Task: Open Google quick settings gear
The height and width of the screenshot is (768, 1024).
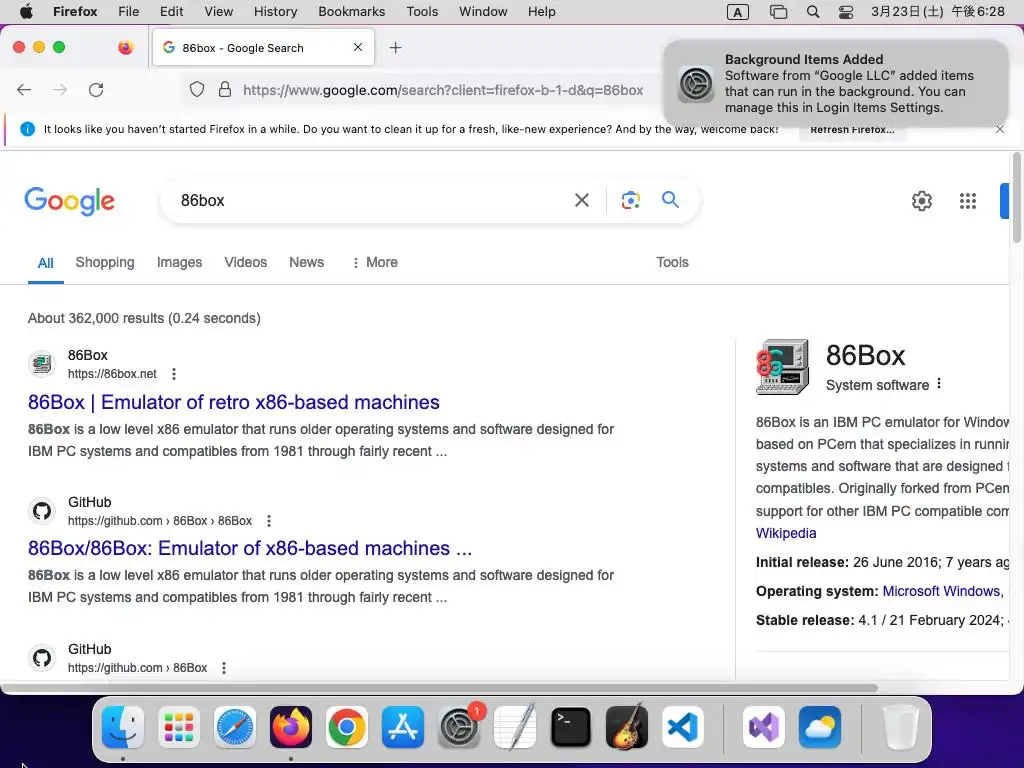Action: 921,200
